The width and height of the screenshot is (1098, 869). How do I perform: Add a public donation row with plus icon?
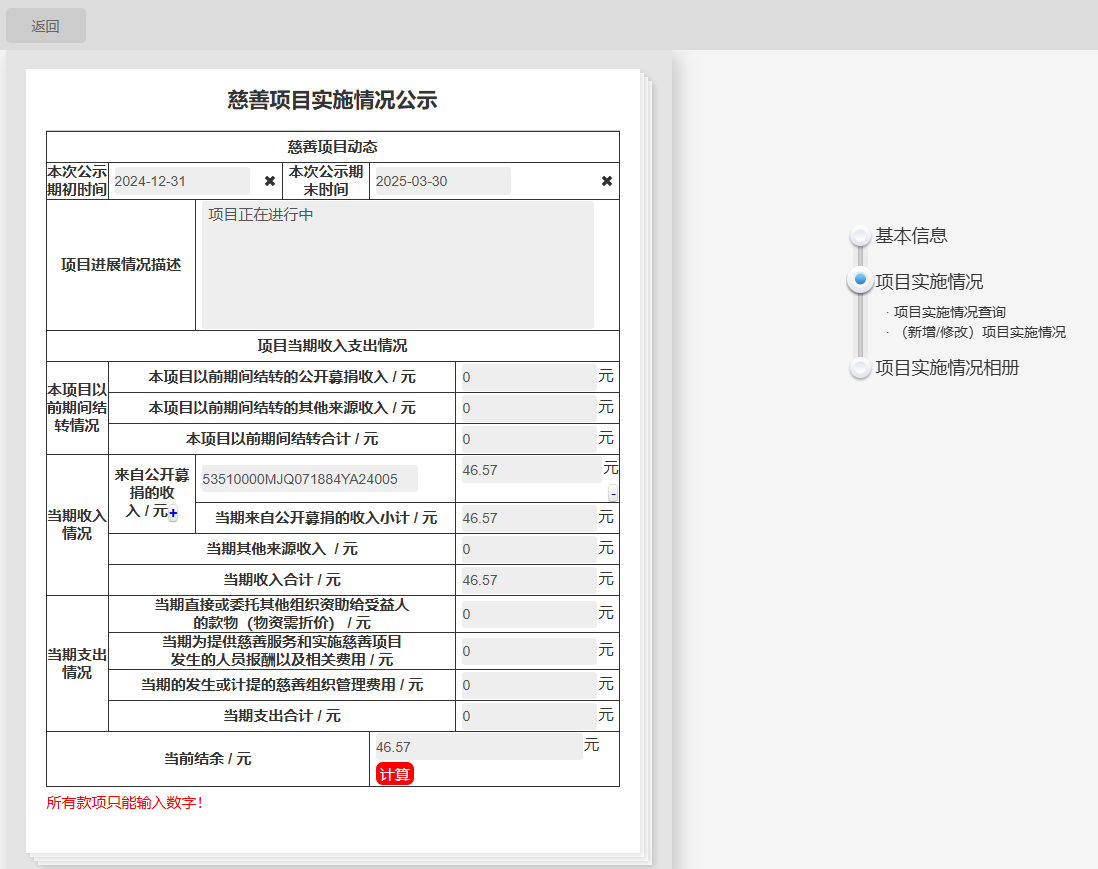tap(173, 513)
